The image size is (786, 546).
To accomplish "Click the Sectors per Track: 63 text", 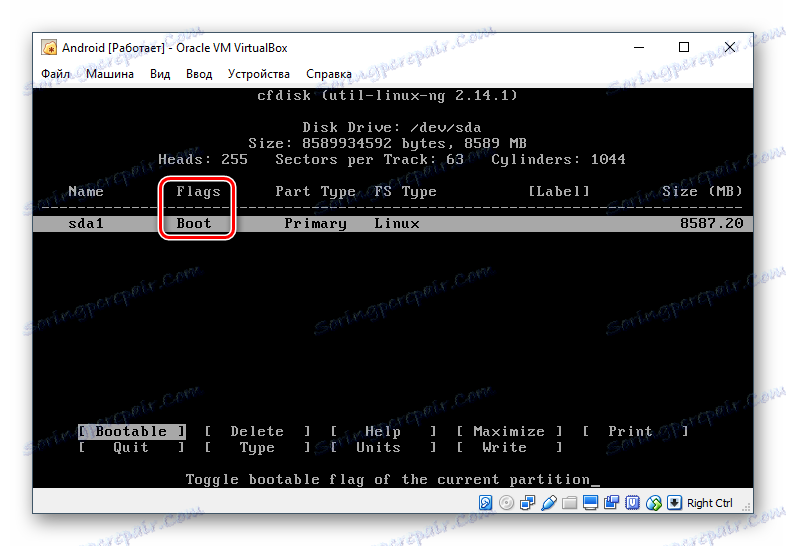I will (369, 159).
